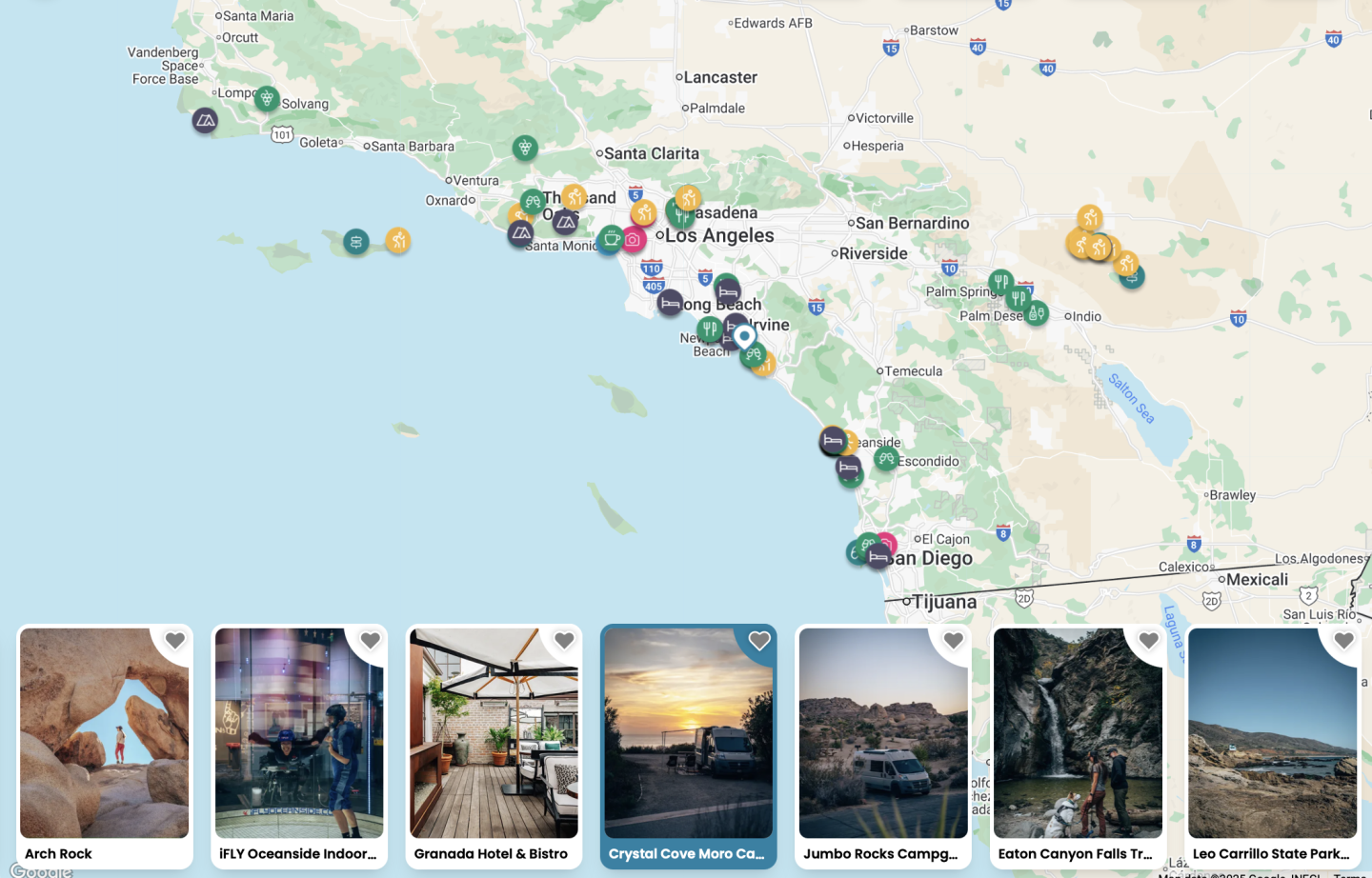The image size is (1372, 878).
Task: Click the binoculars marker near Escondido
Action: pyautogui.click(x=887, y=460)
